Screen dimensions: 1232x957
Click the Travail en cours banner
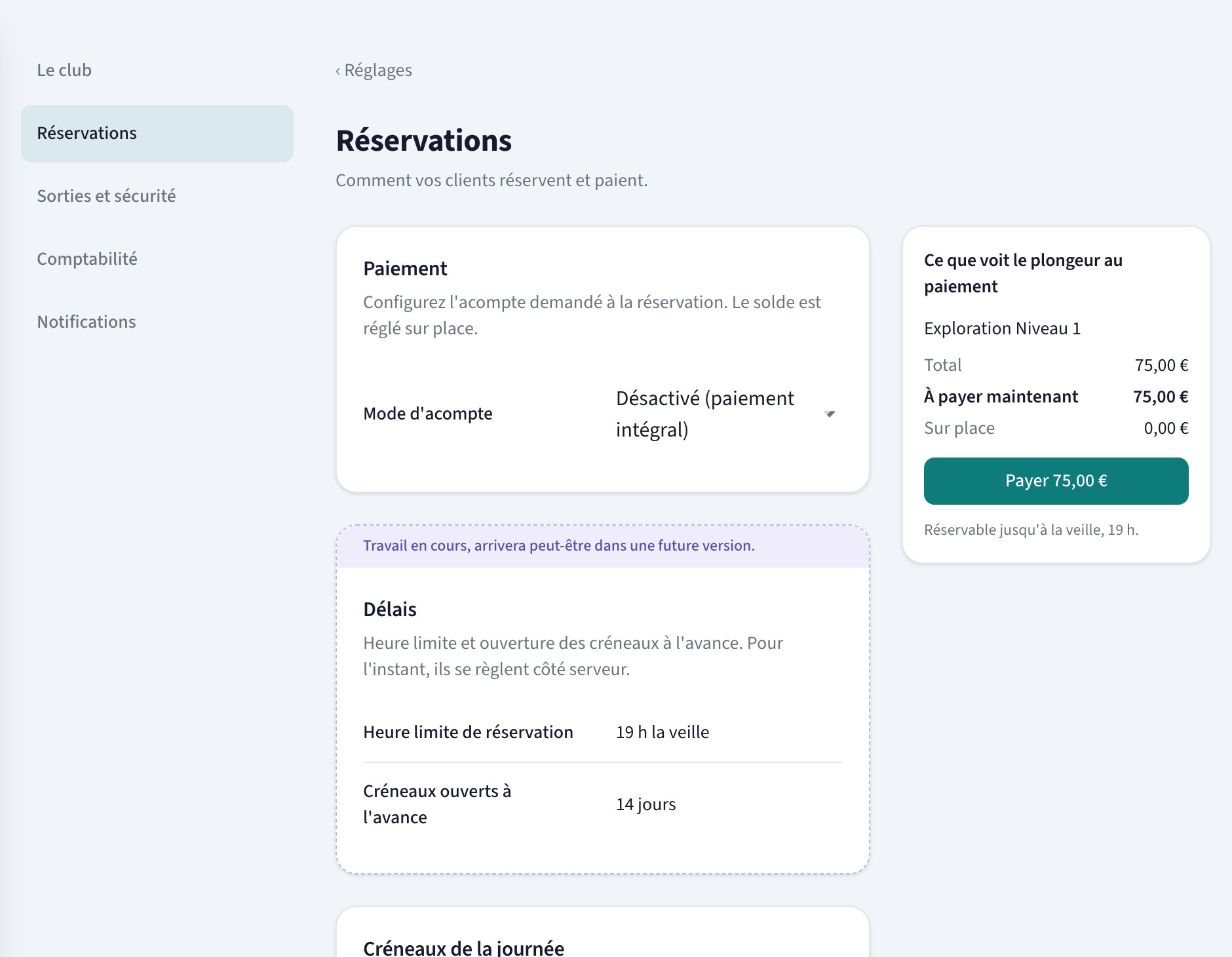click(x=603, y=546)
